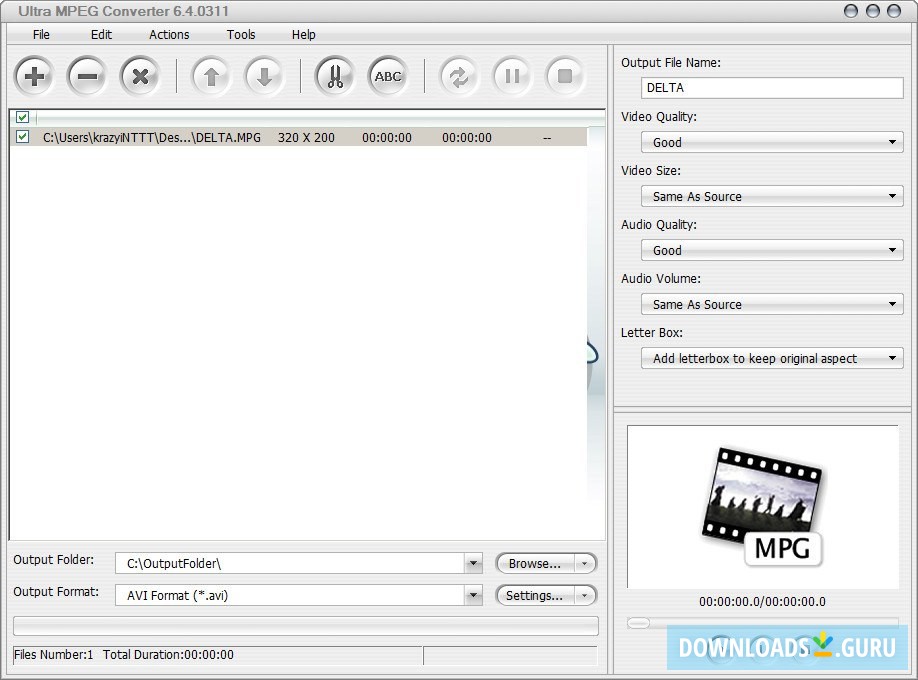918x680 pixels.
Task: Stop conversion with the stop icon
Action: click(x=565, y=75)
